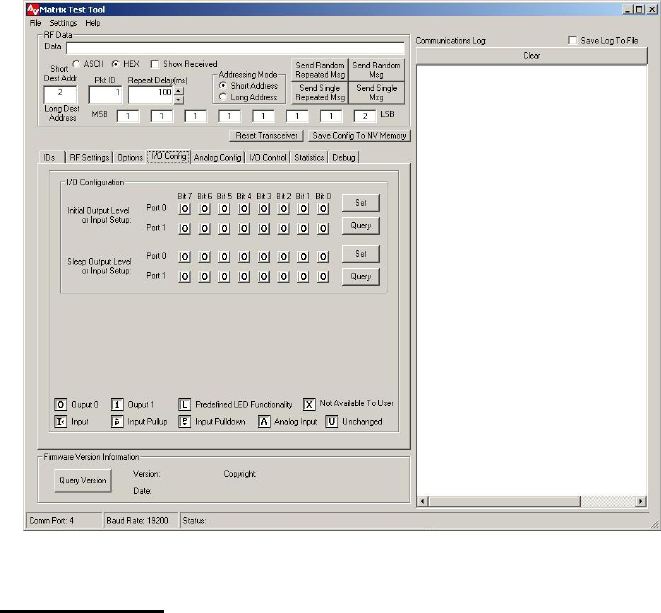Click the Pkt ID input field
The height and width of the screenshot is (613, 661).
pyautogui.click(x=105, y=94)
